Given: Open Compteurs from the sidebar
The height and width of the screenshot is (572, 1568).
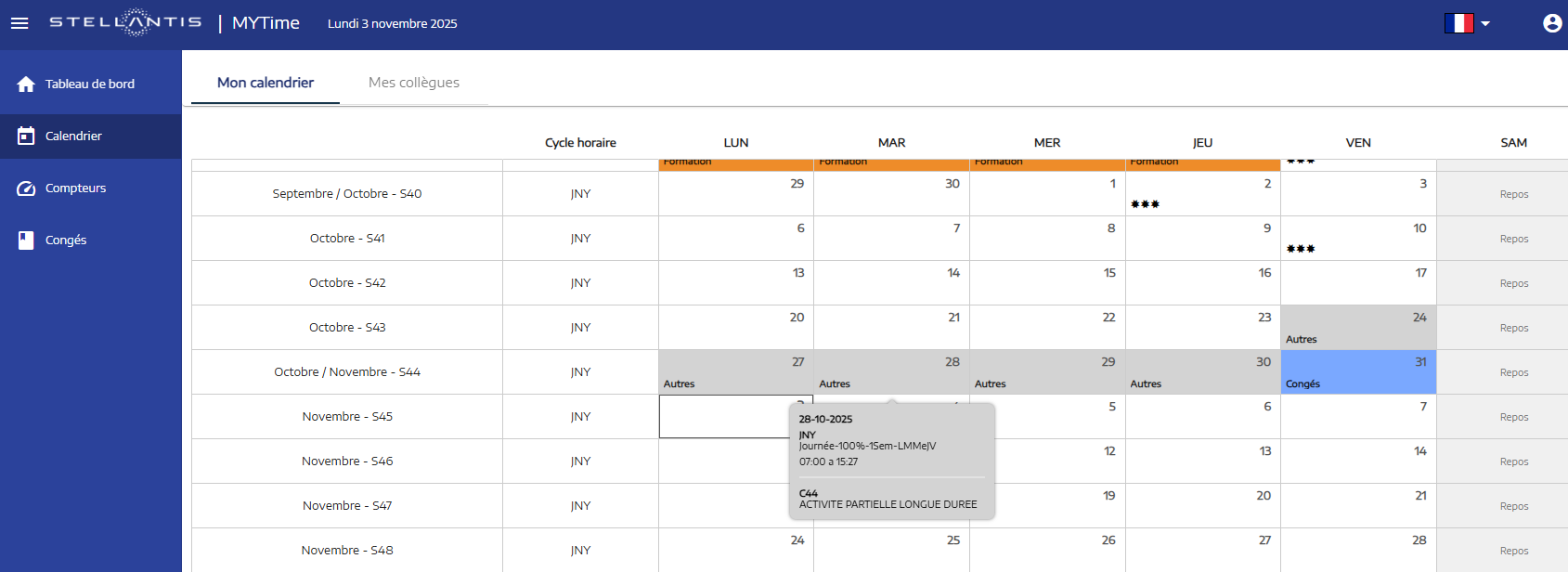Looking at the screenshot, I should pyautogui.click(x=75, y=188).
